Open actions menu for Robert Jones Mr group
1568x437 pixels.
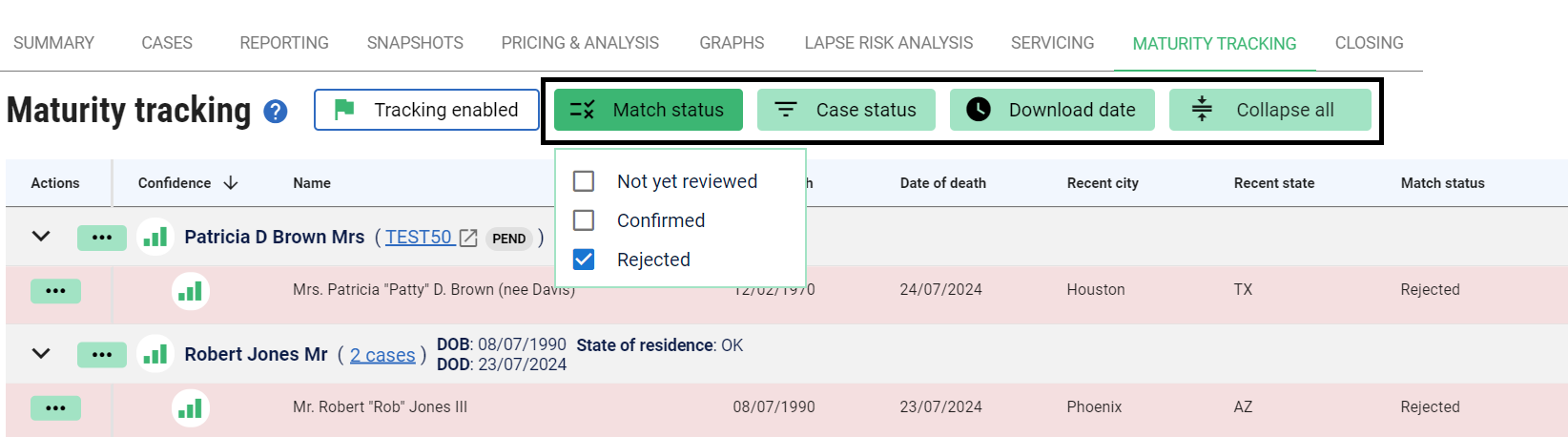101,355
